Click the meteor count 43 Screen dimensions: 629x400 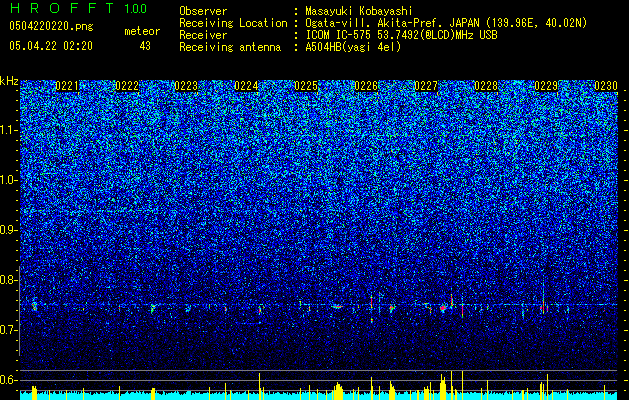pyautogui.click(x=145, y=46)
